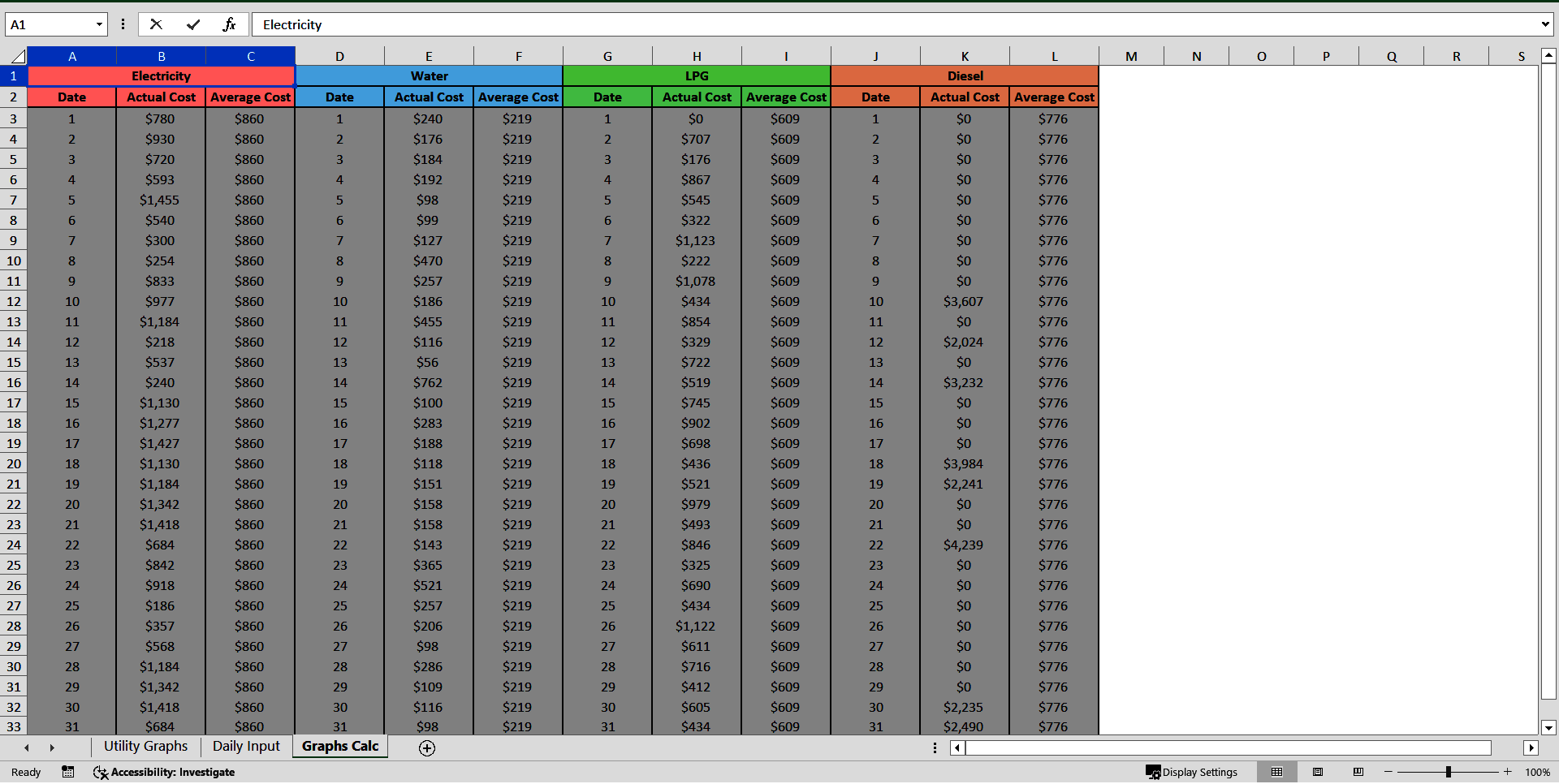Select the Graphs Calc sheet tab
1559x784 pixels.
tap(340, 746)
